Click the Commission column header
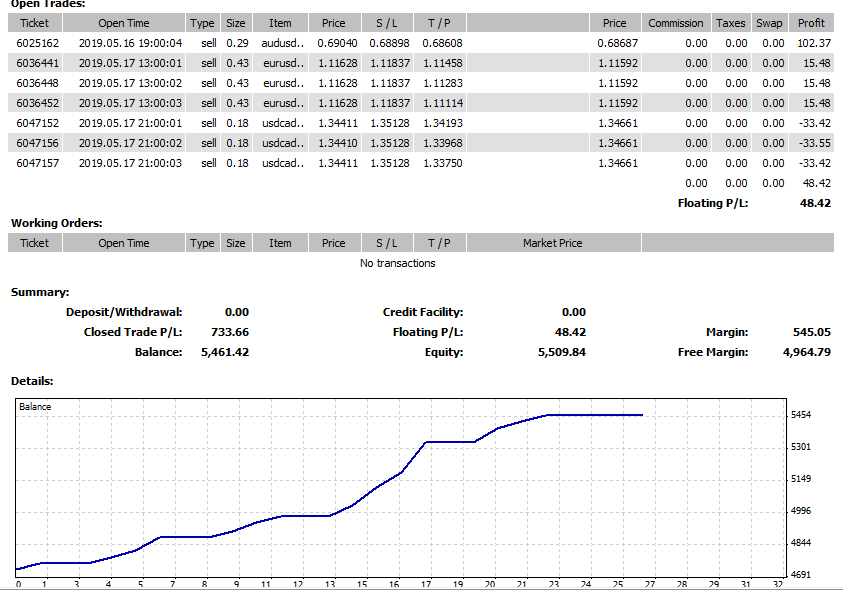The width and height of the screenshot is (843, 590). [676, 23]
